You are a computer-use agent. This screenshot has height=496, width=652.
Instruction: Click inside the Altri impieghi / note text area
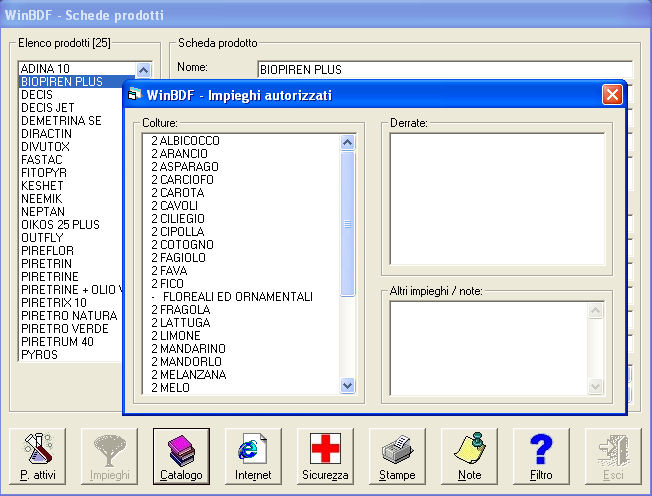(x=489, y=348)
